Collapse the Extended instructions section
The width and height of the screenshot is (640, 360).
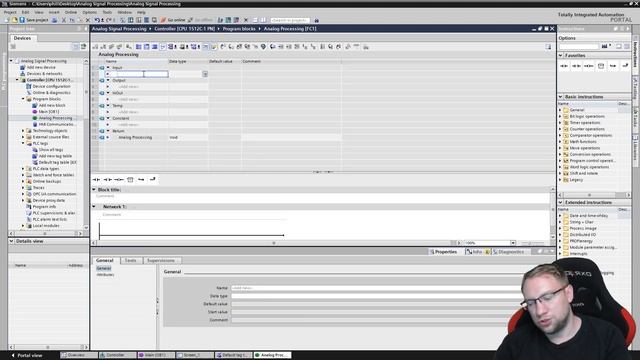561,202
